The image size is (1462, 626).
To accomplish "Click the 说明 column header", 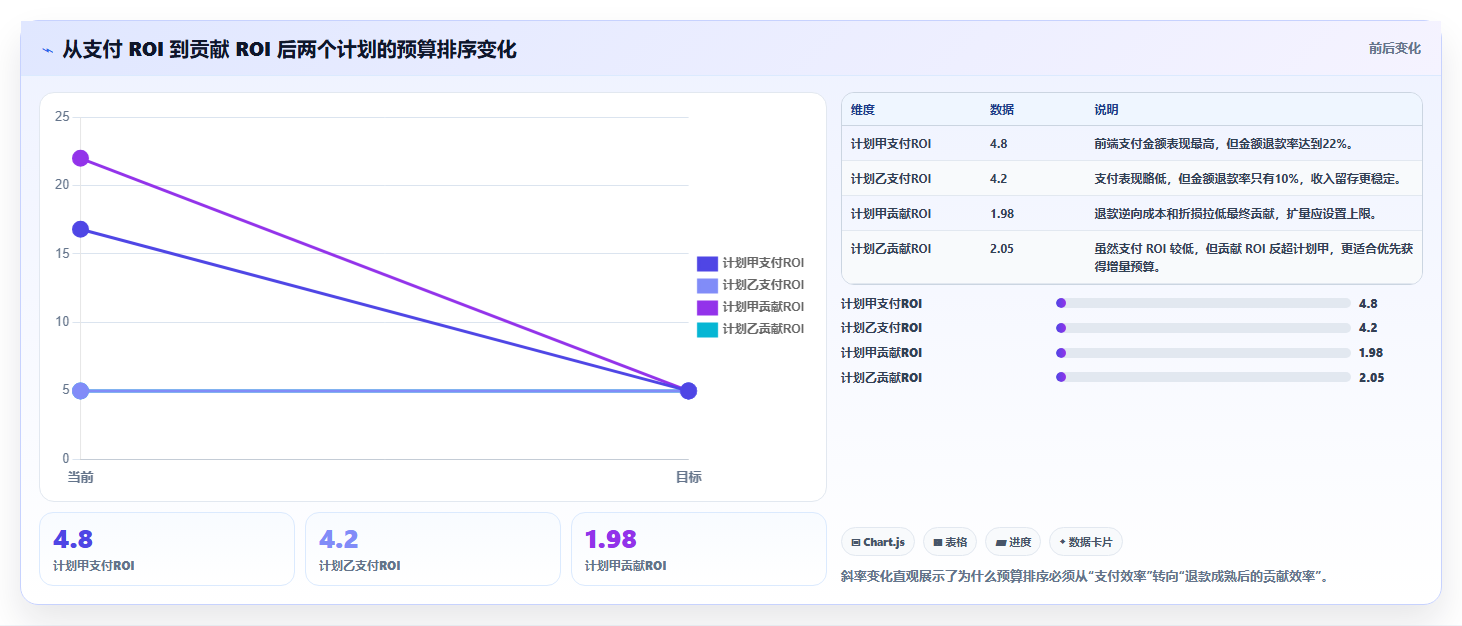I will tap(1106, 110).
